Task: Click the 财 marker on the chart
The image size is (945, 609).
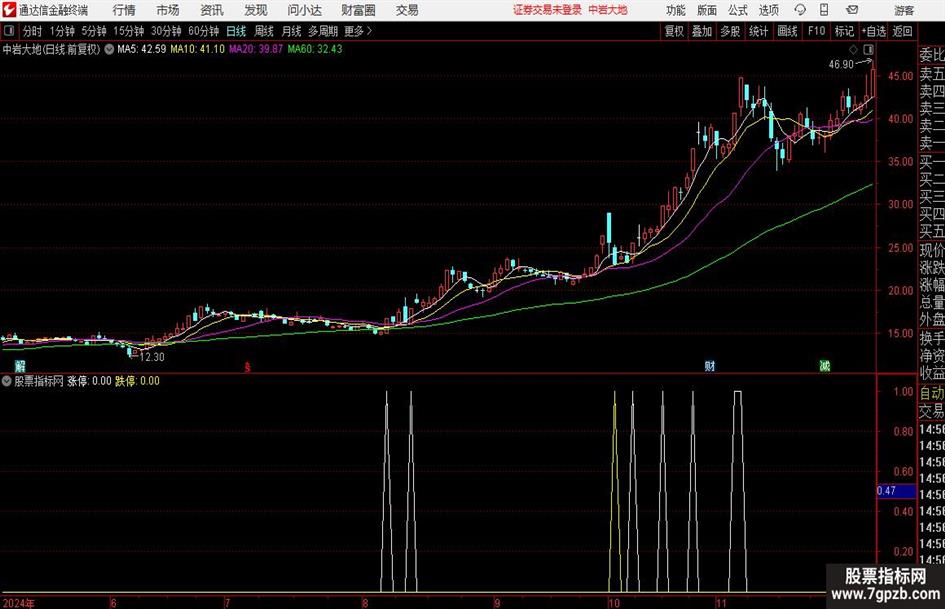Action: coord(710,366)
